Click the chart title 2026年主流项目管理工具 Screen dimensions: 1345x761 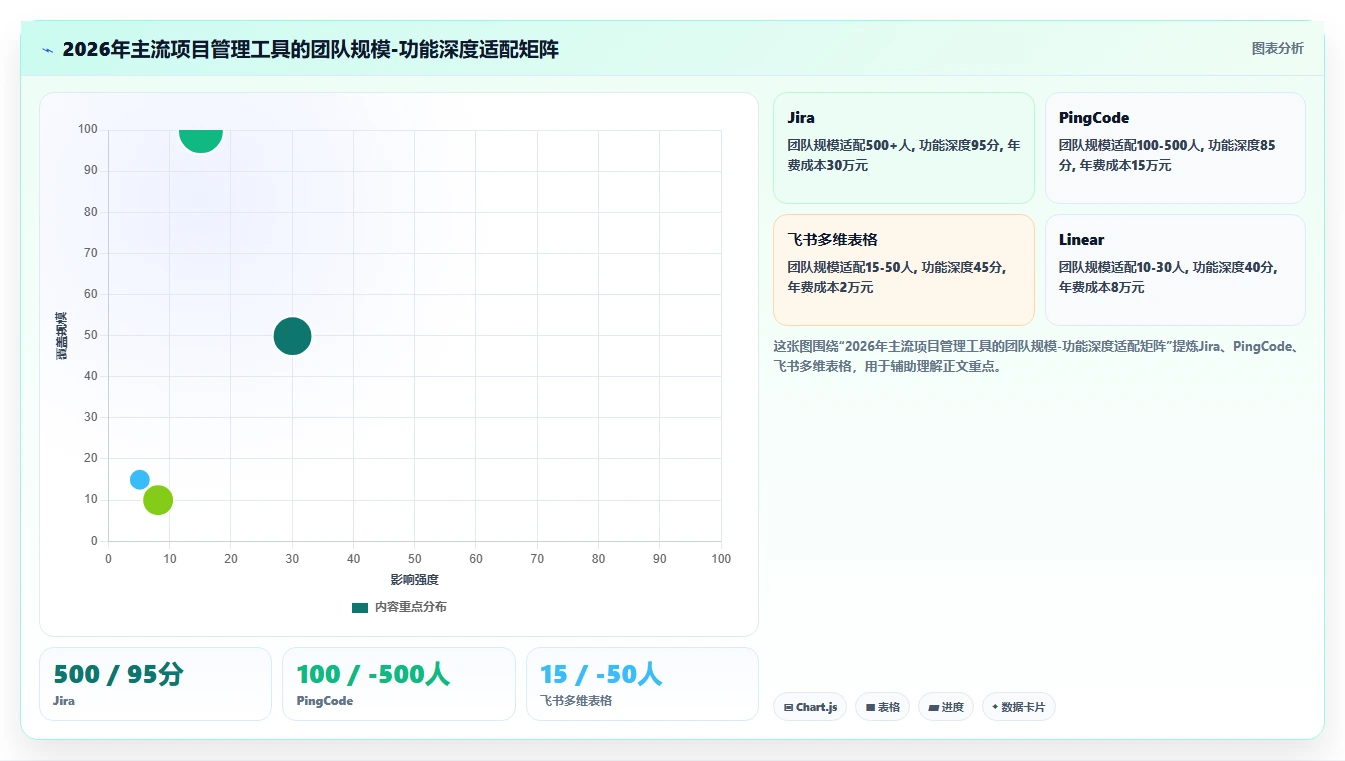click(310, 49)
